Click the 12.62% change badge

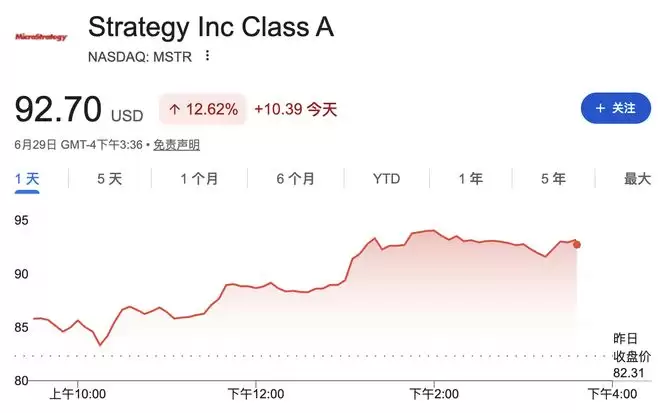pyautogui.click(x=202, y=109)
